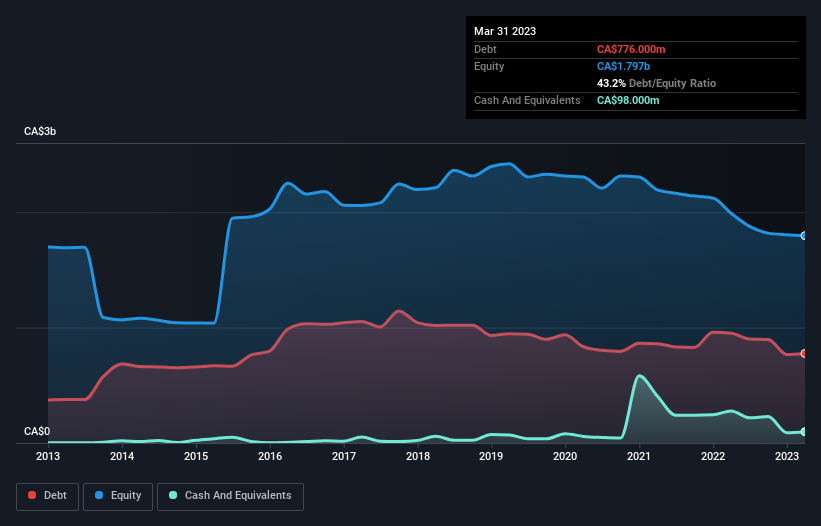
Task: Click the CA$98.000m cash value
Action: tap(628, 100)
